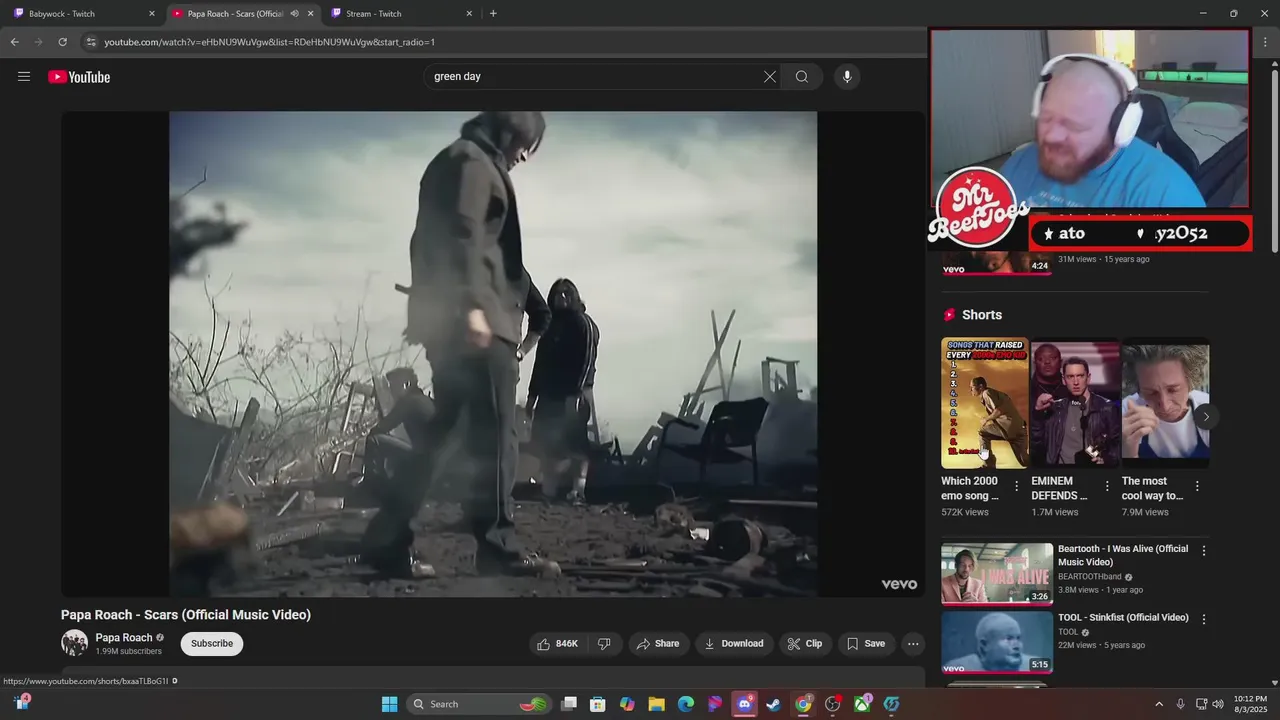Open the 'Which 2000 emo song' short thumbnail
Screen dimensions: 1280x720
click(985, 403)
